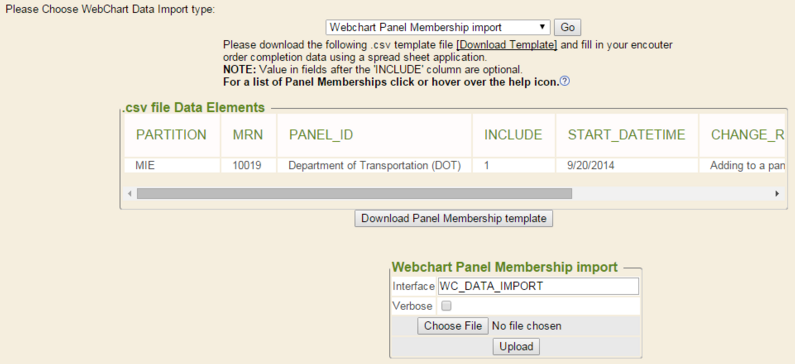Select the PARTITION column header
Screen dimensions: 795x364
click(171, 135)
